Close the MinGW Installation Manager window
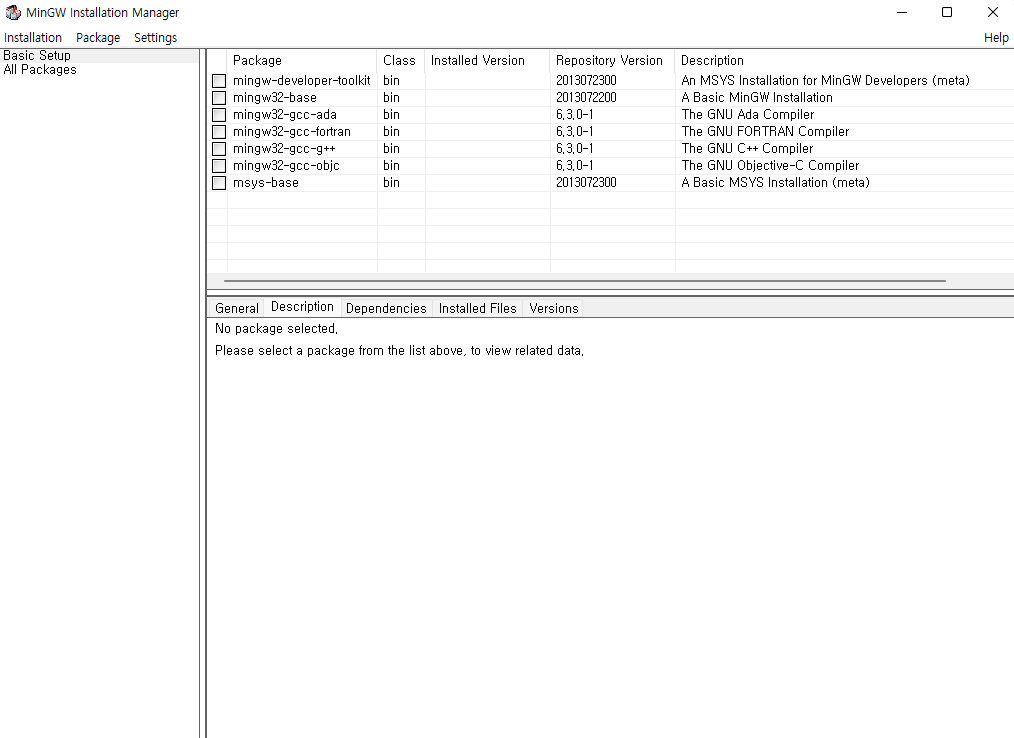 coord(993,12)
